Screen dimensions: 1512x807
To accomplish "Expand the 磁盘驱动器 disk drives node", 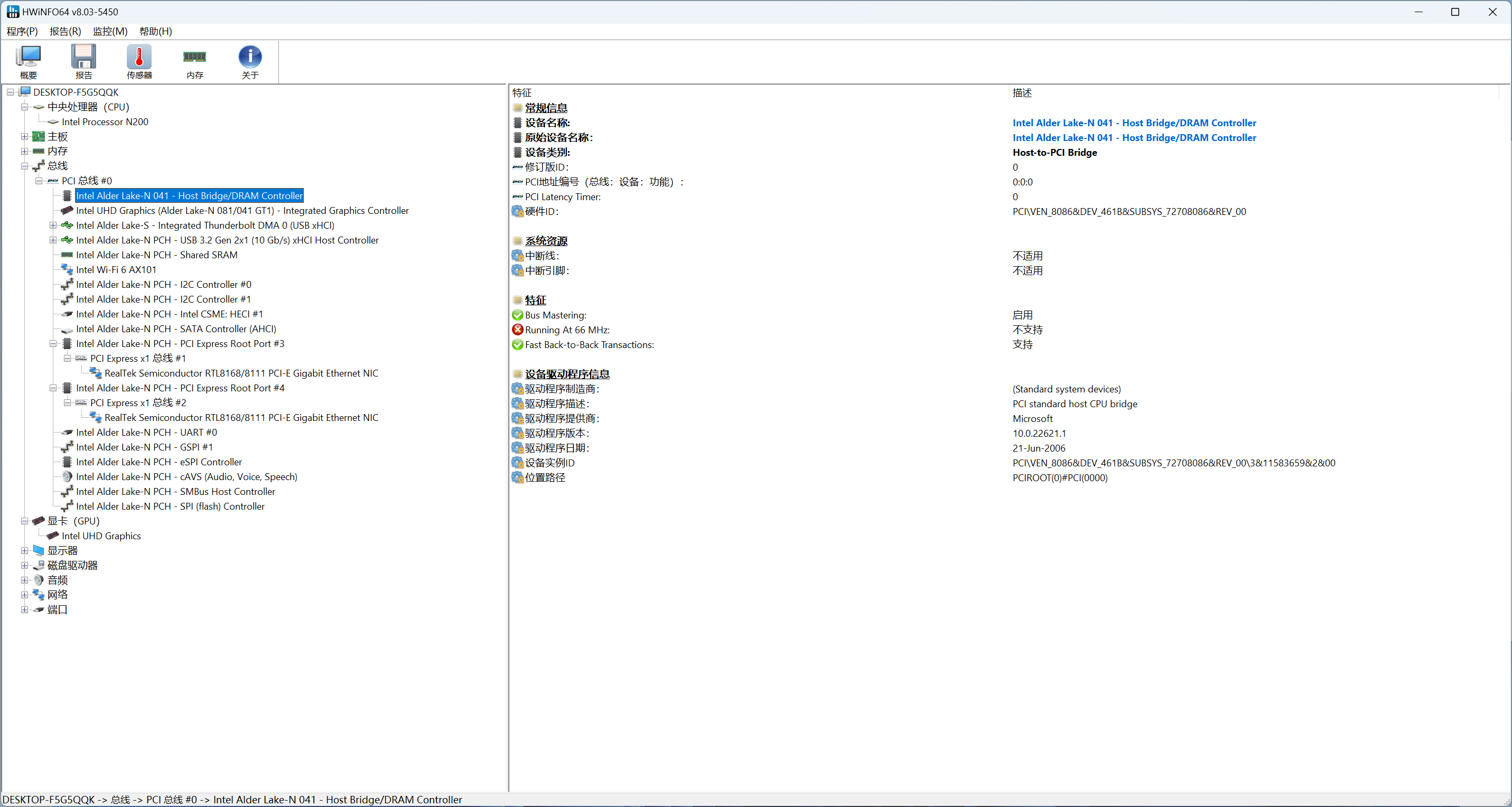I will tap(25, 565).
